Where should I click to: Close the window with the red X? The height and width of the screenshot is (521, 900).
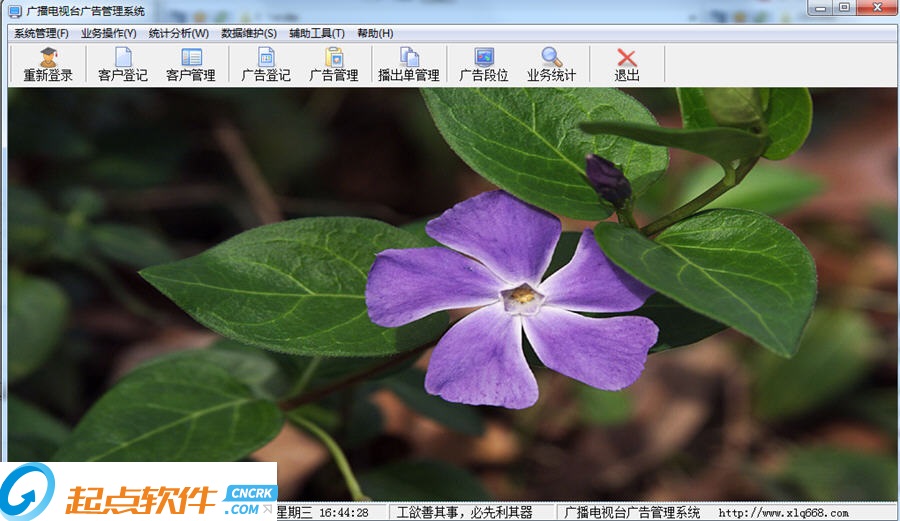(x=877, y=7)
